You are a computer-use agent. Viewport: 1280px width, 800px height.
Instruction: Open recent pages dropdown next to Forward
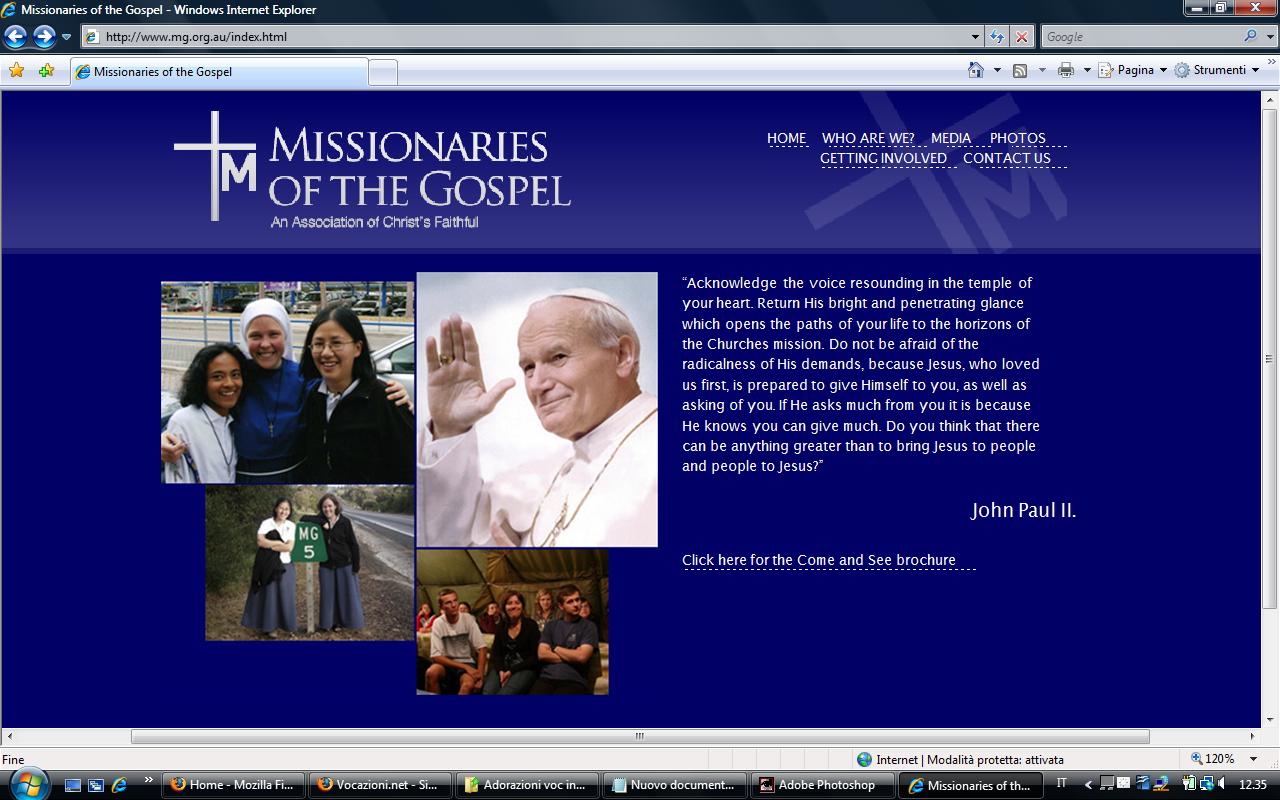coord(67,37)
